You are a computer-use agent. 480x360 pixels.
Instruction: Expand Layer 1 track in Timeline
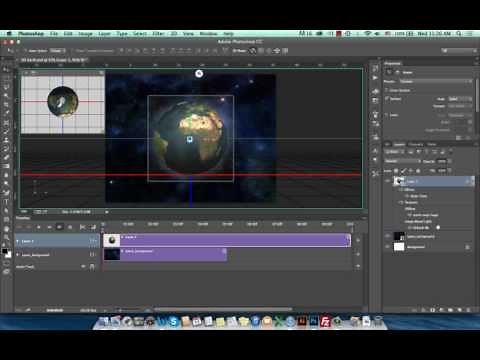[18, 241]
